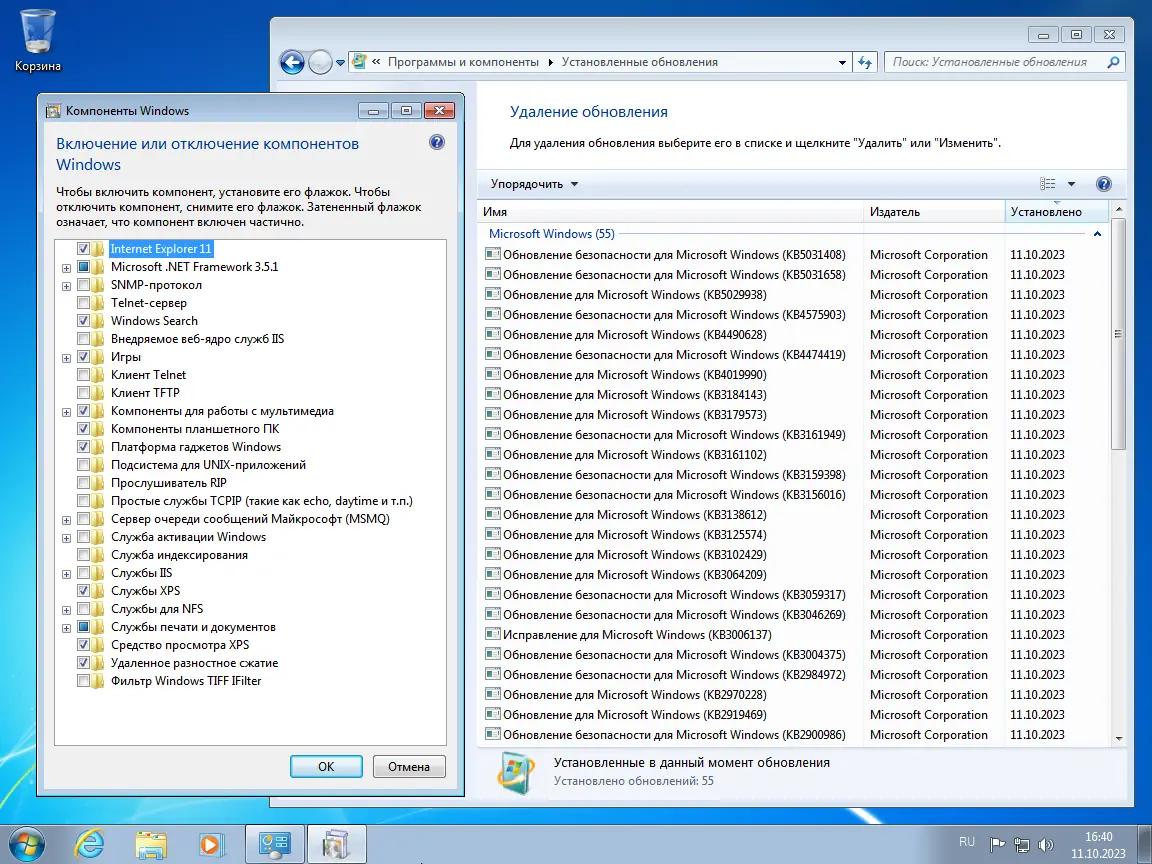The width and height of the screenshot is (1152, 864).
Task: Click the Back navigation arrow
Action: 291,62
